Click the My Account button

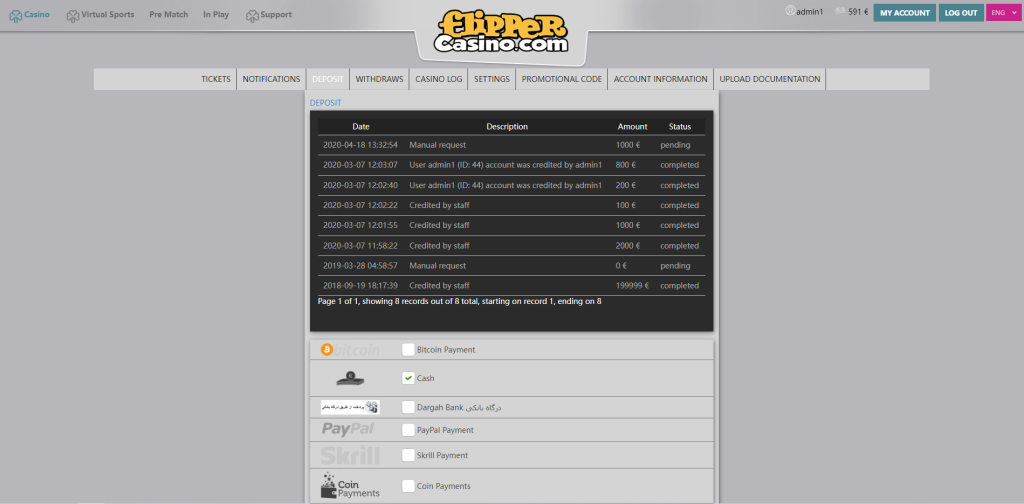[x=904, y=13]
